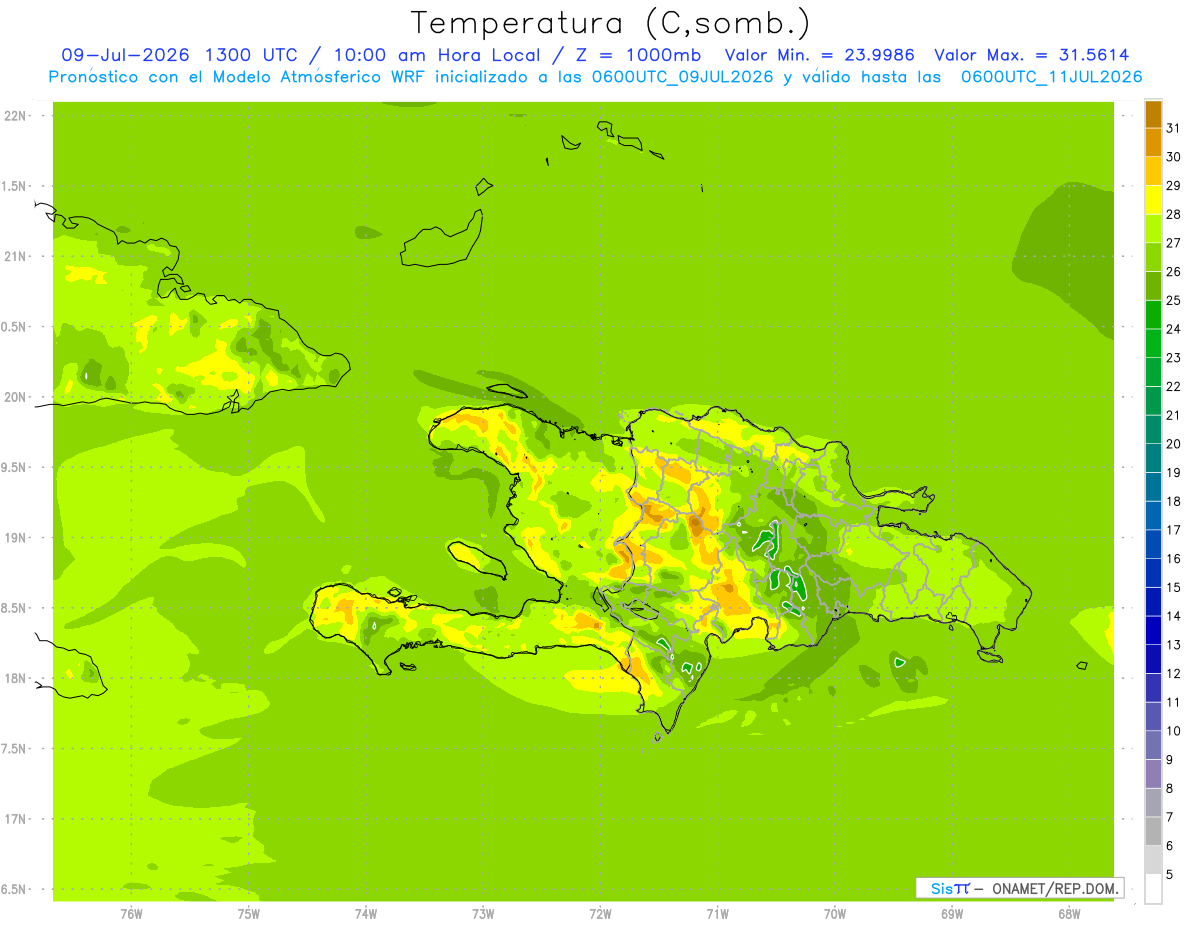Click the longitude label "69W"

951,914
